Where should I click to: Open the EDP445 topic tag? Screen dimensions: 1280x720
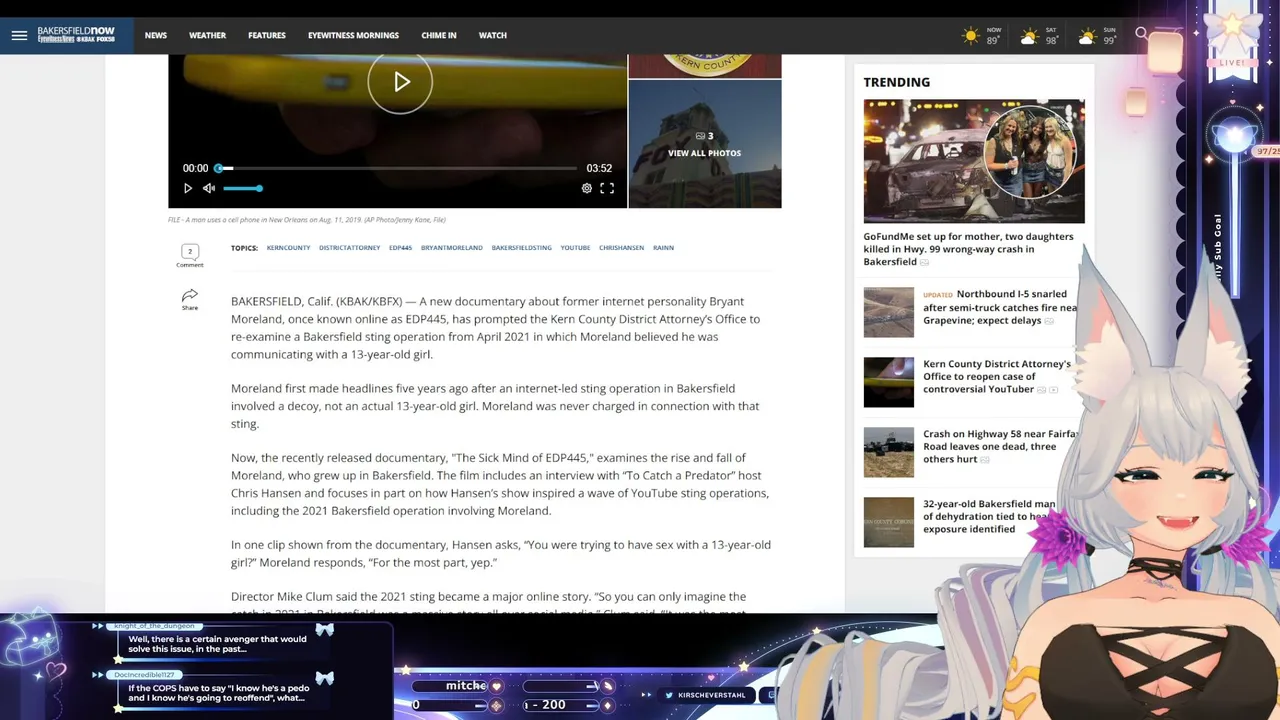[400, 247]
